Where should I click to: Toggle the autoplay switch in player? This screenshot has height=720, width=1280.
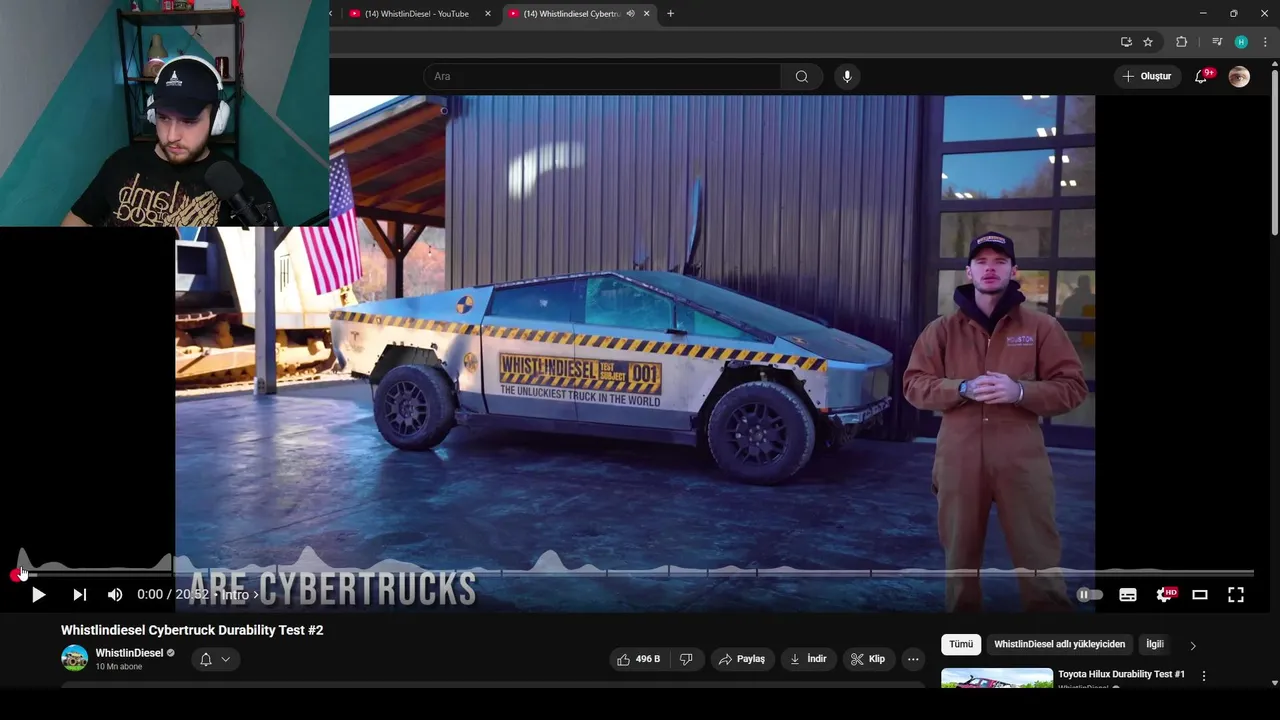coord(1089,595)
